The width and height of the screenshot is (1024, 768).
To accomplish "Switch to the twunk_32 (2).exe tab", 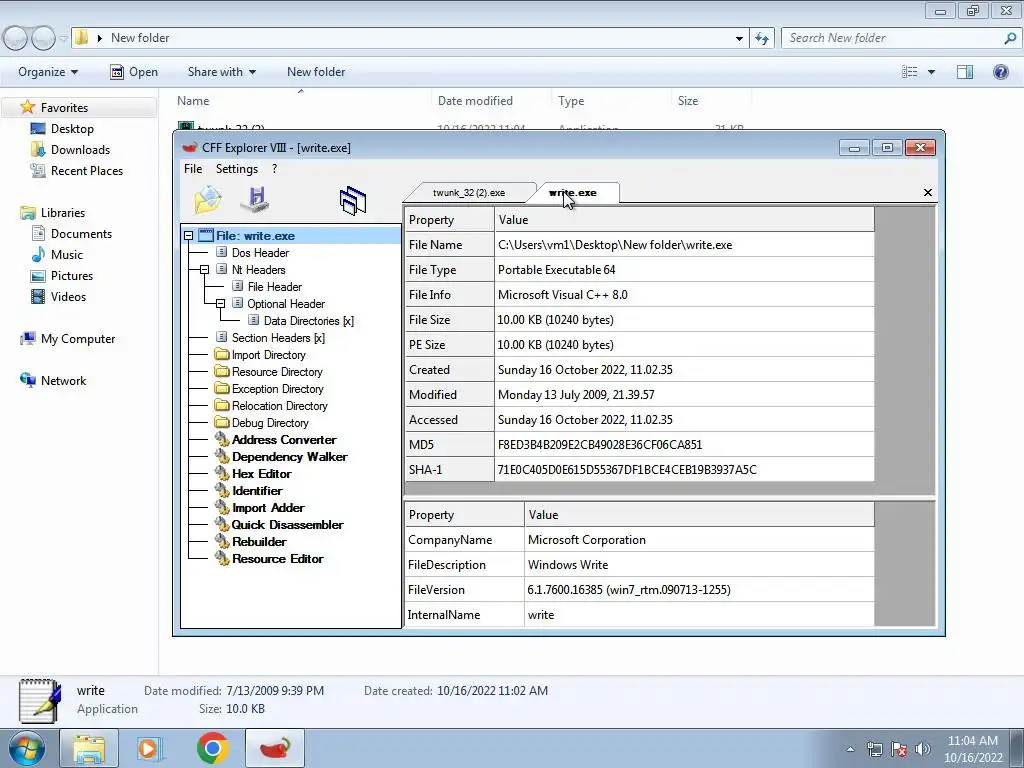I will click(469, 193).
